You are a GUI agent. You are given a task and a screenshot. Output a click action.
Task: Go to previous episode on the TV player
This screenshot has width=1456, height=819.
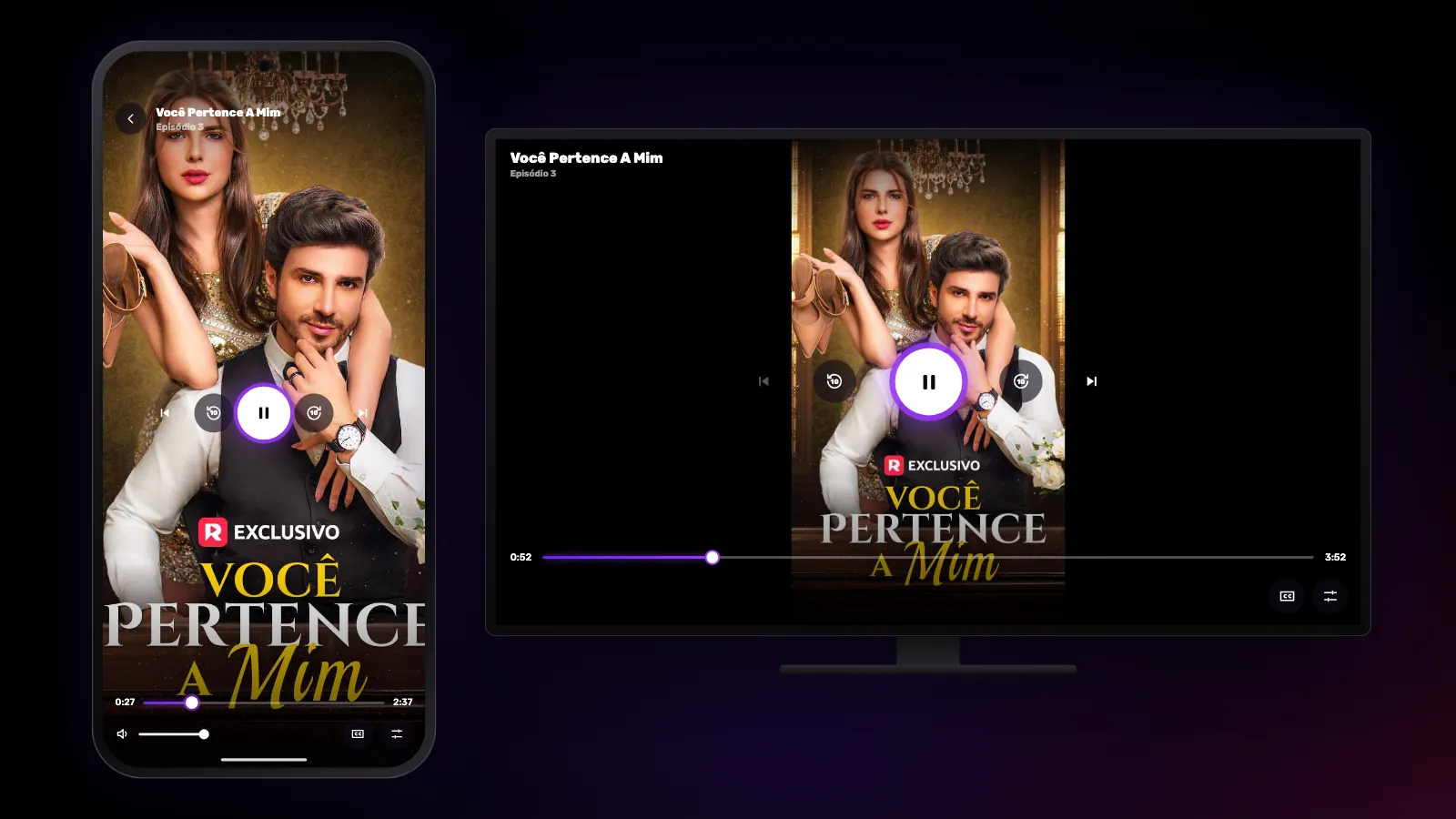pyautogui.click(x=763, y=381)
